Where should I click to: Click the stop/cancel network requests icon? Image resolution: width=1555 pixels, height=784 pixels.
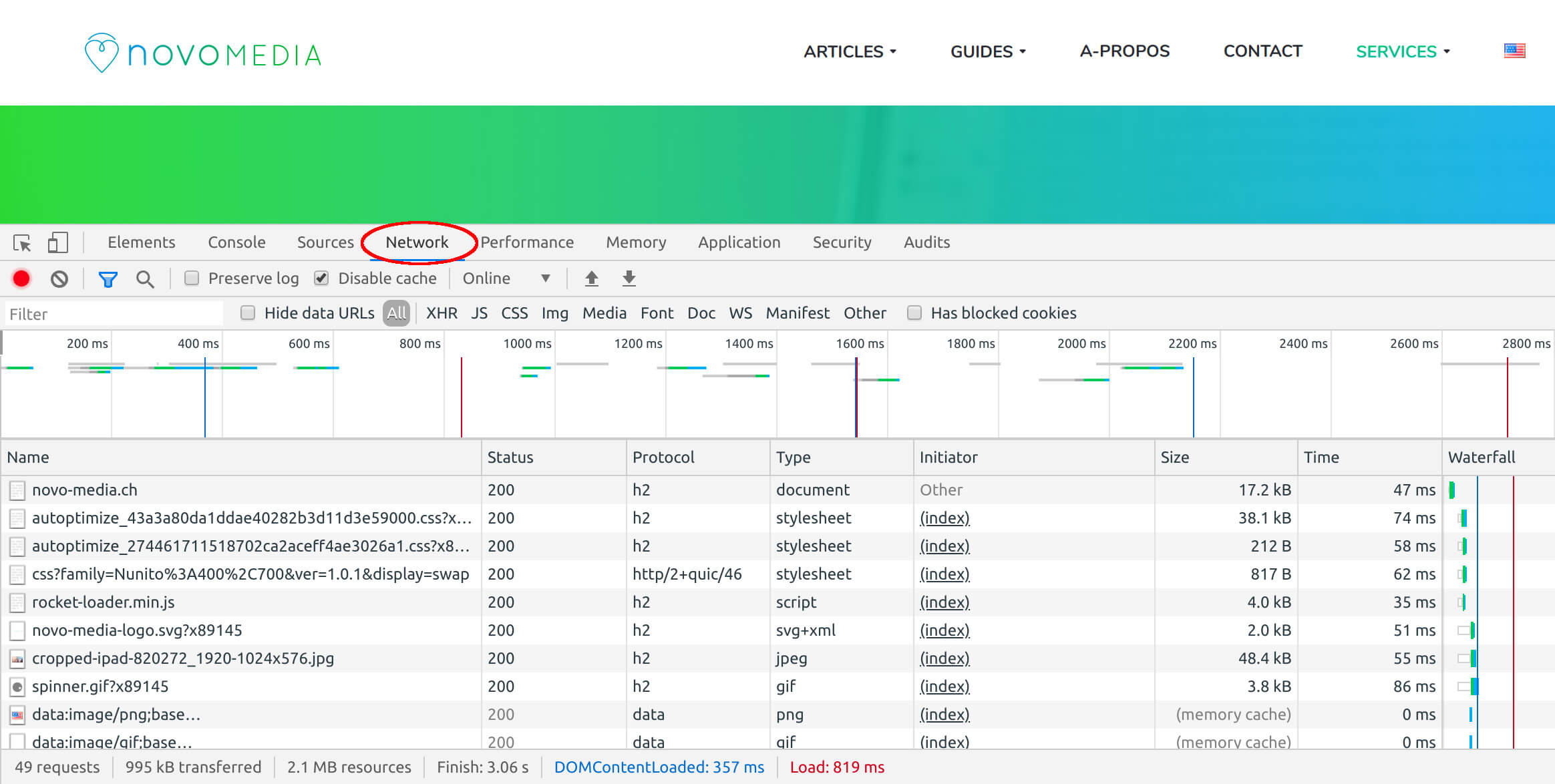(x=60, y=278)
